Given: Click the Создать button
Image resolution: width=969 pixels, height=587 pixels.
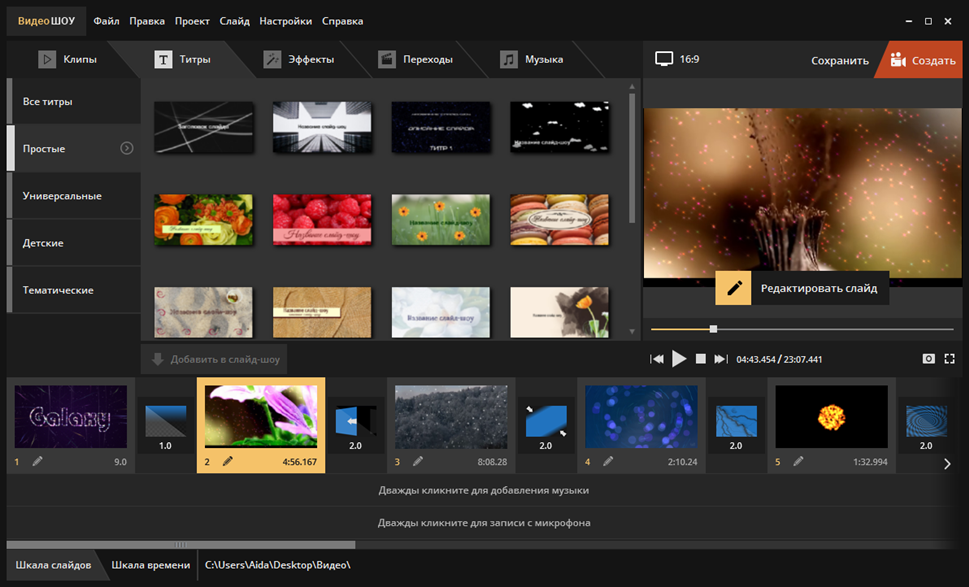Looking at the screenshot, I should [923, 60].
